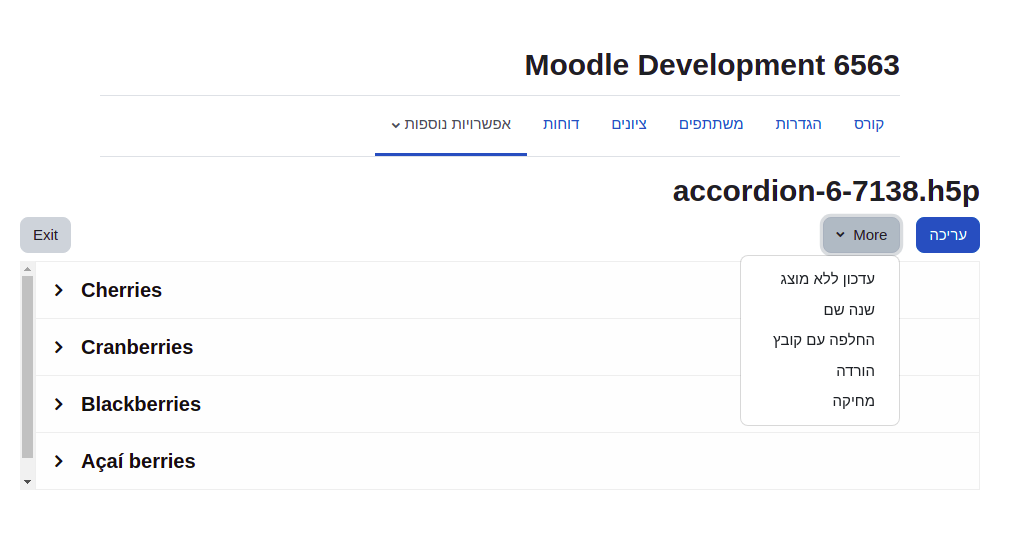Expand the Blackberries accordion chevron
The image size is (1018, 535).
[x=58, y=404]
